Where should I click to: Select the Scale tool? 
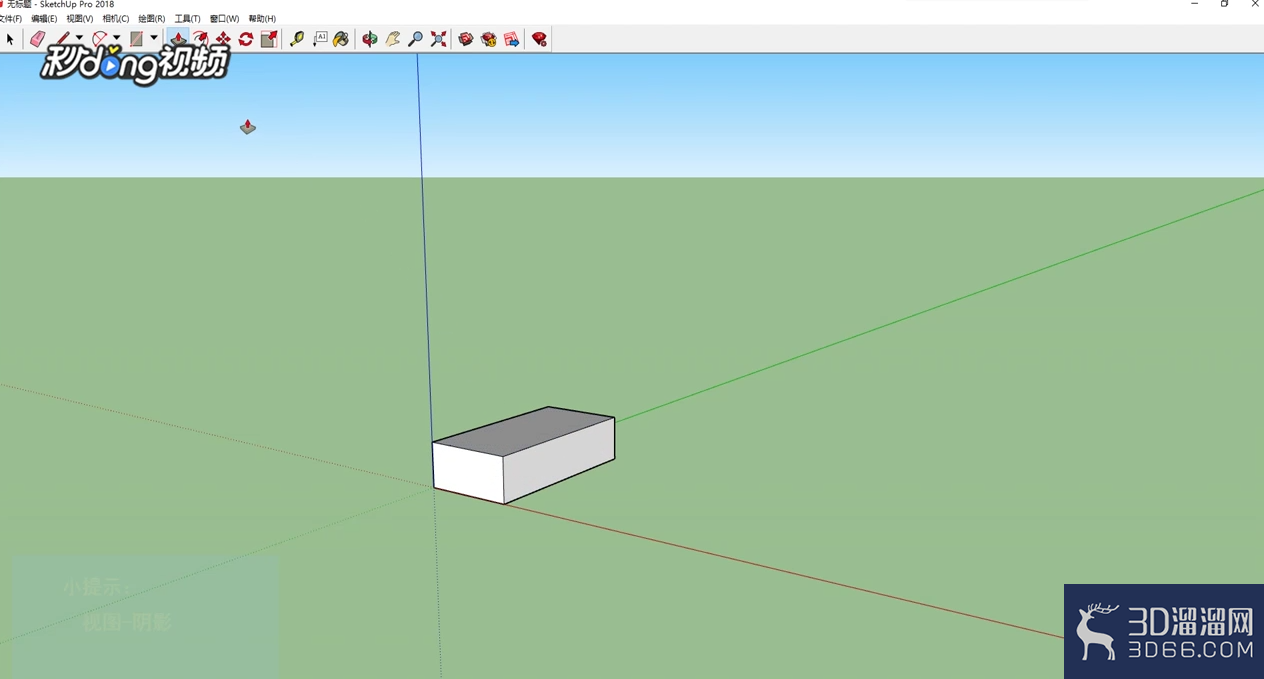tap(269, 39)
